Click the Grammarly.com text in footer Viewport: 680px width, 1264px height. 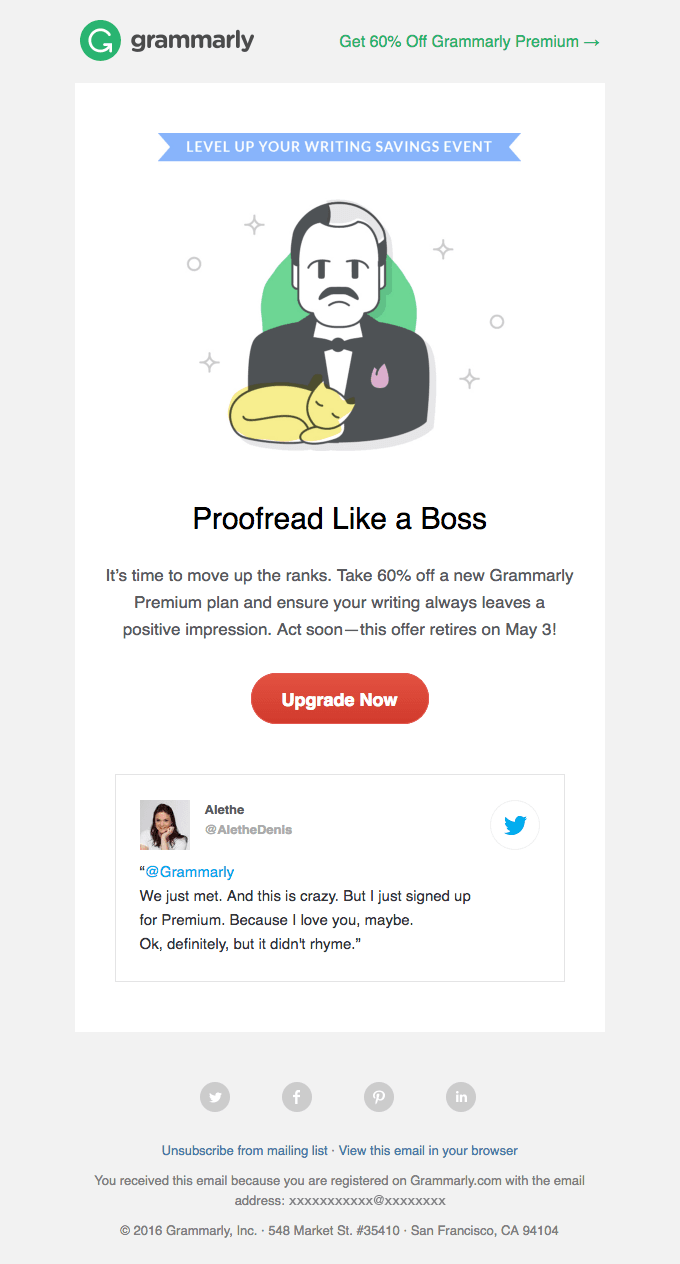(x=455, y=1181)
